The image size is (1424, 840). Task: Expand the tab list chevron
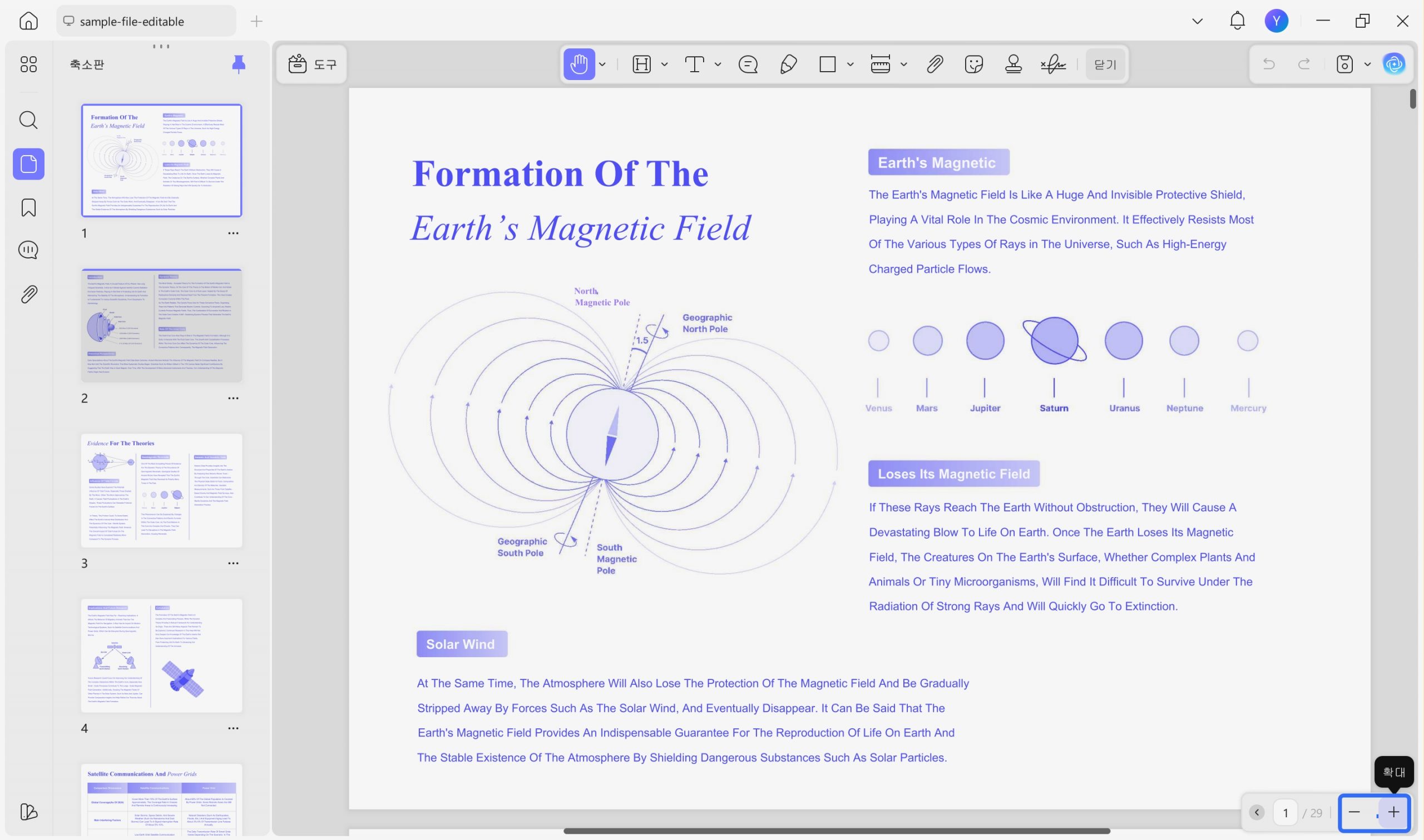point(1198,21)
